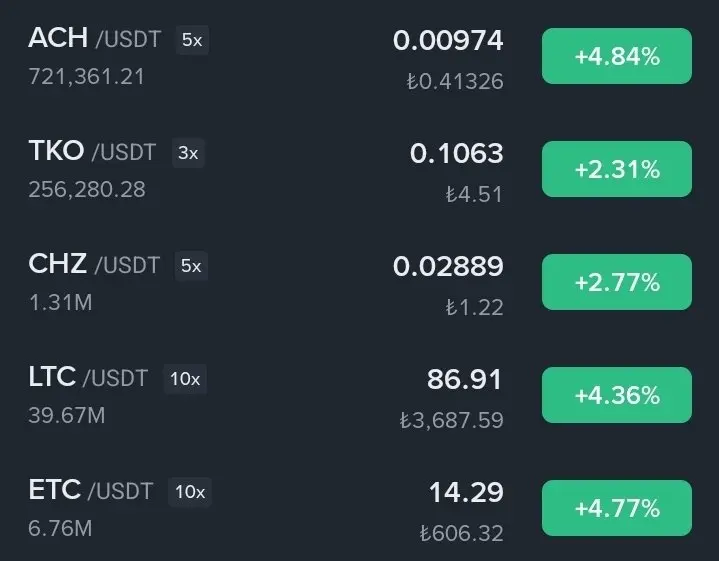Select the TKO price 0.1063

(457, 153)
